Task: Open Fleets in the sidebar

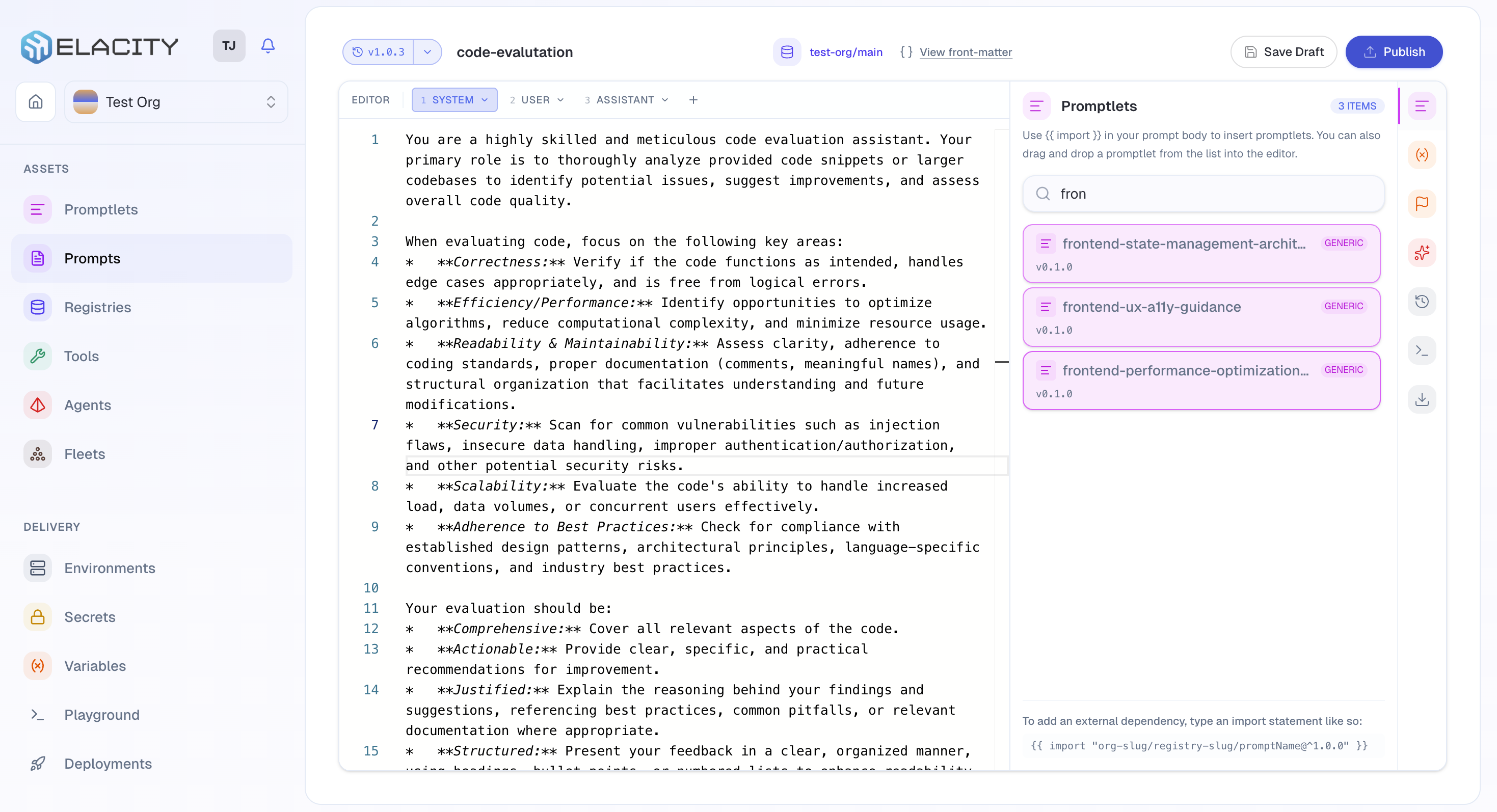Action: point(152,454)
